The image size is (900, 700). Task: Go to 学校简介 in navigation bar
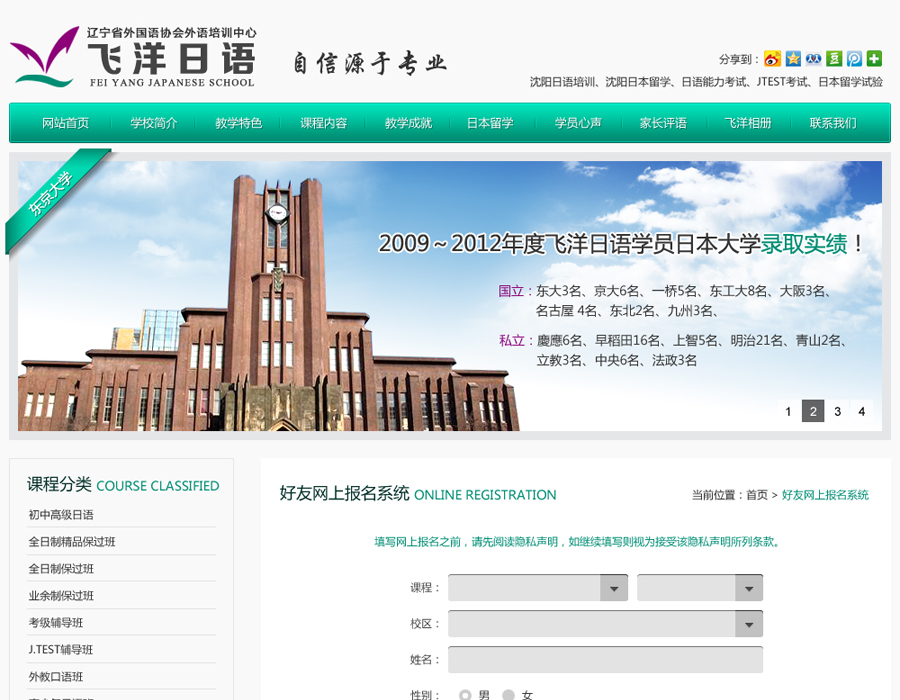[x=154, y=123]
